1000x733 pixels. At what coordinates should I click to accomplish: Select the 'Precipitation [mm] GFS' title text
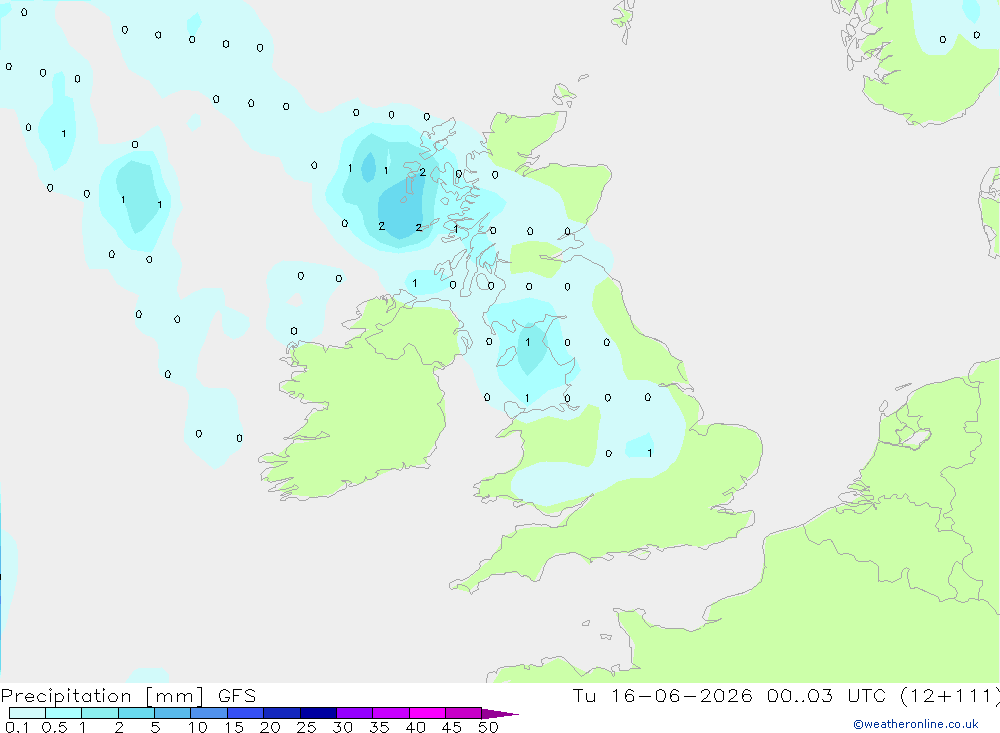click(x=128, y=696)
